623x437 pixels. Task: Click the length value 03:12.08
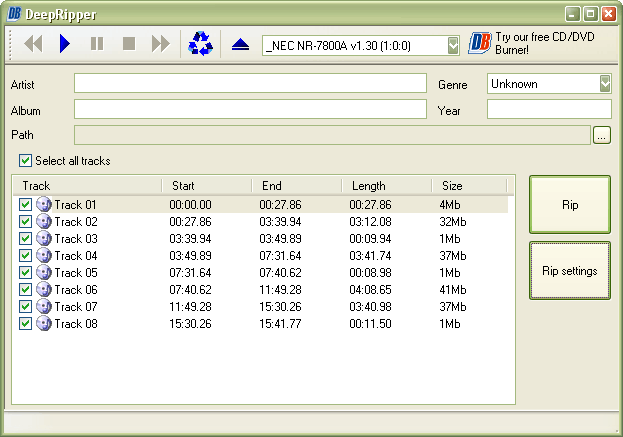point(370,222)
